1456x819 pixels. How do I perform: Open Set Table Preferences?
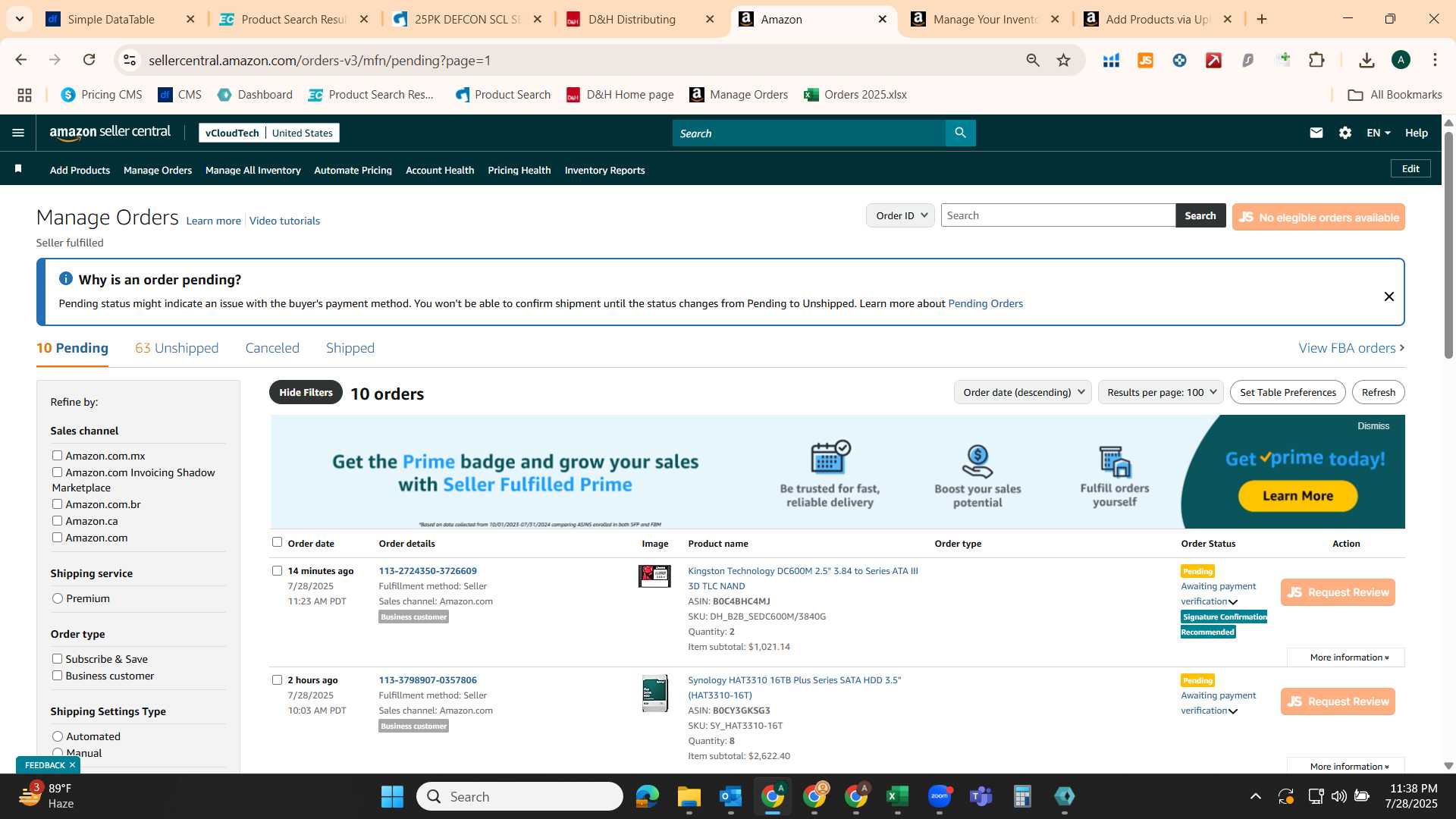click(x=1288, y=392)
